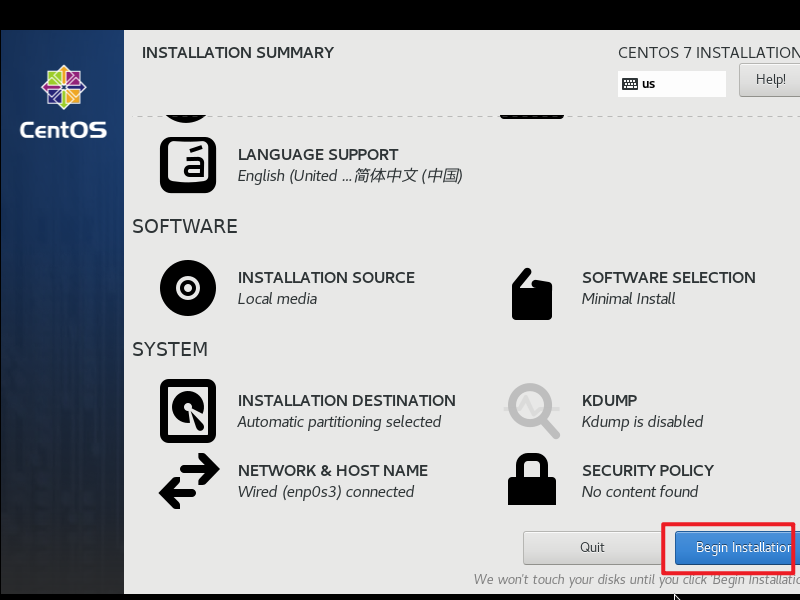Click 'Local media' status text

[277, 298]
